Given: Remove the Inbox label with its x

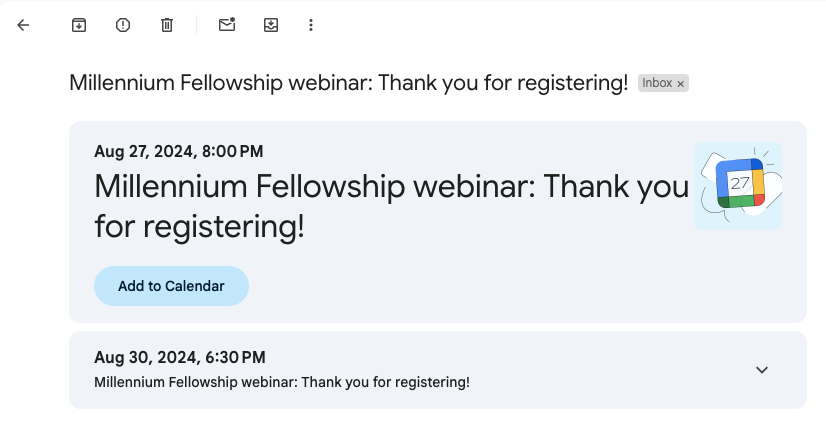Looking at the screenshot, I should (x=681, y=84).
